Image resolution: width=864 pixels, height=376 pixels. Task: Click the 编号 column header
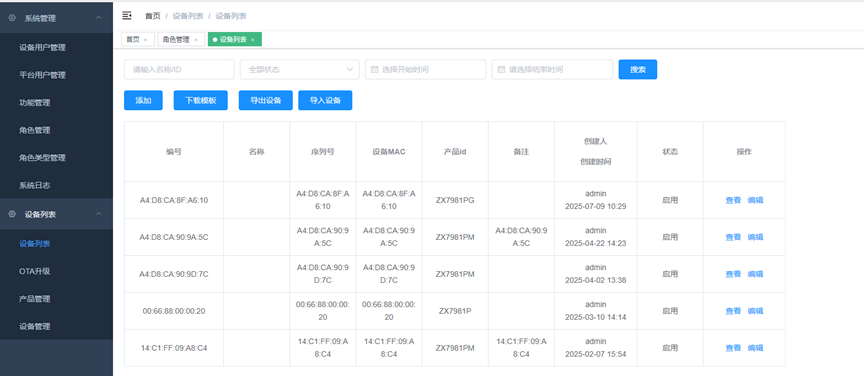click(174, 152)
